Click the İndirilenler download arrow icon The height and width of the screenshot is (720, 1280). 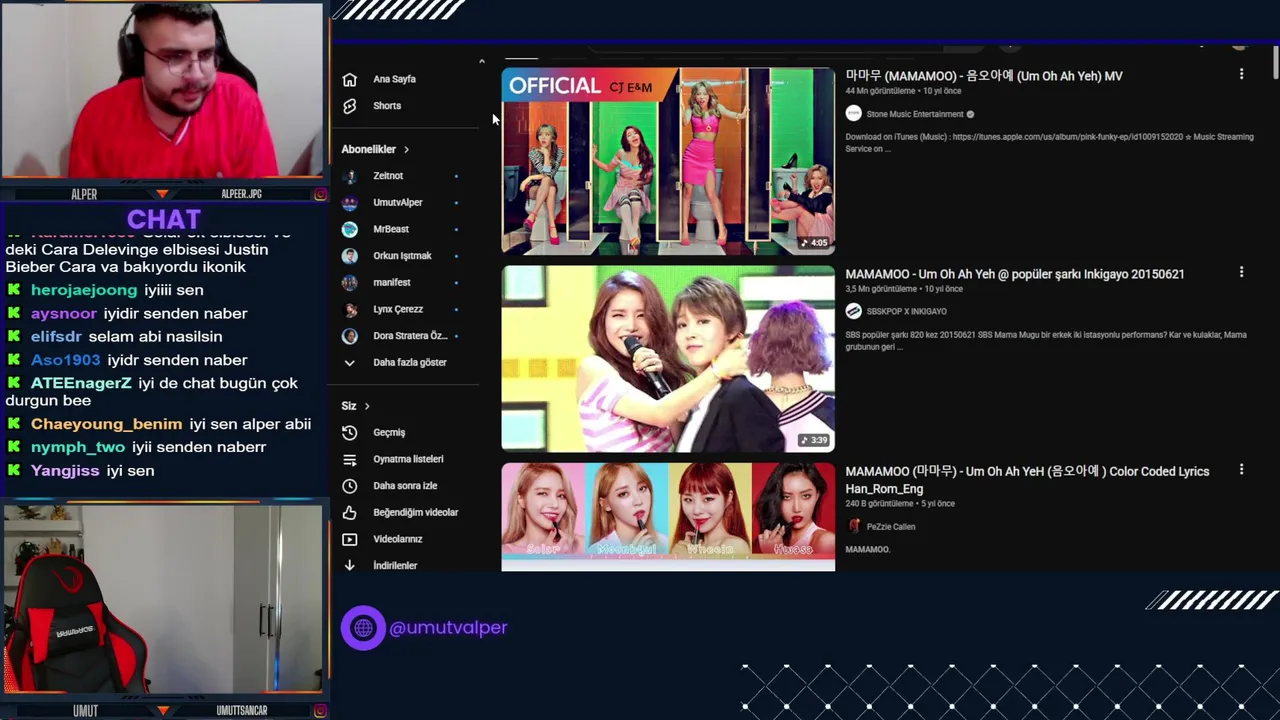(x=349, y=566)
